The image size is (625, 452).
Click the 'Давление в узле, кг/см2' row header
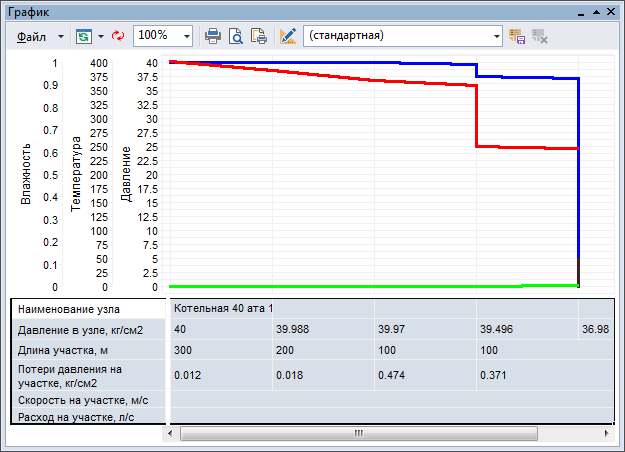88,330
